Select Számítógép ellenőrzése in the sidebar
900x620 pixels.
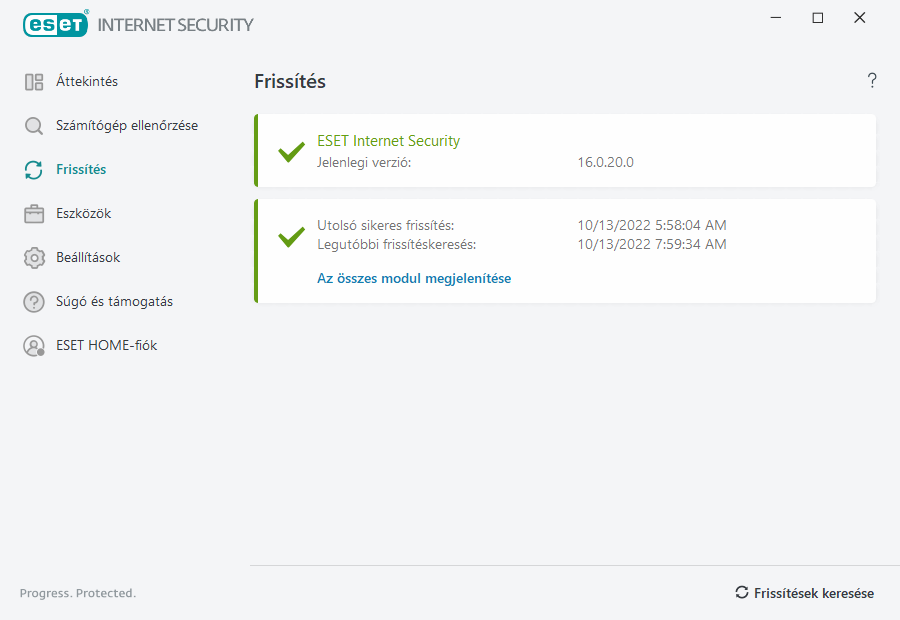click(x=127, y=126)
